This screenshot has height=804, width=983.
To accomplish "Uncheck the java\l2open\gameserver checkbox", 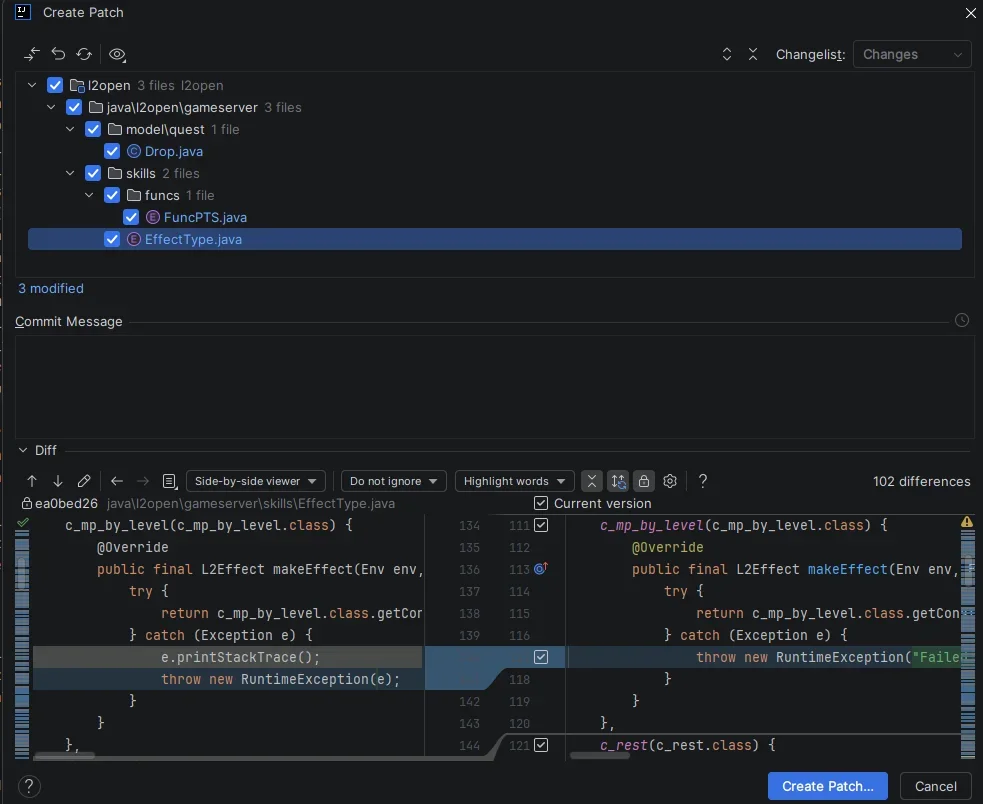I will point(74,107).
